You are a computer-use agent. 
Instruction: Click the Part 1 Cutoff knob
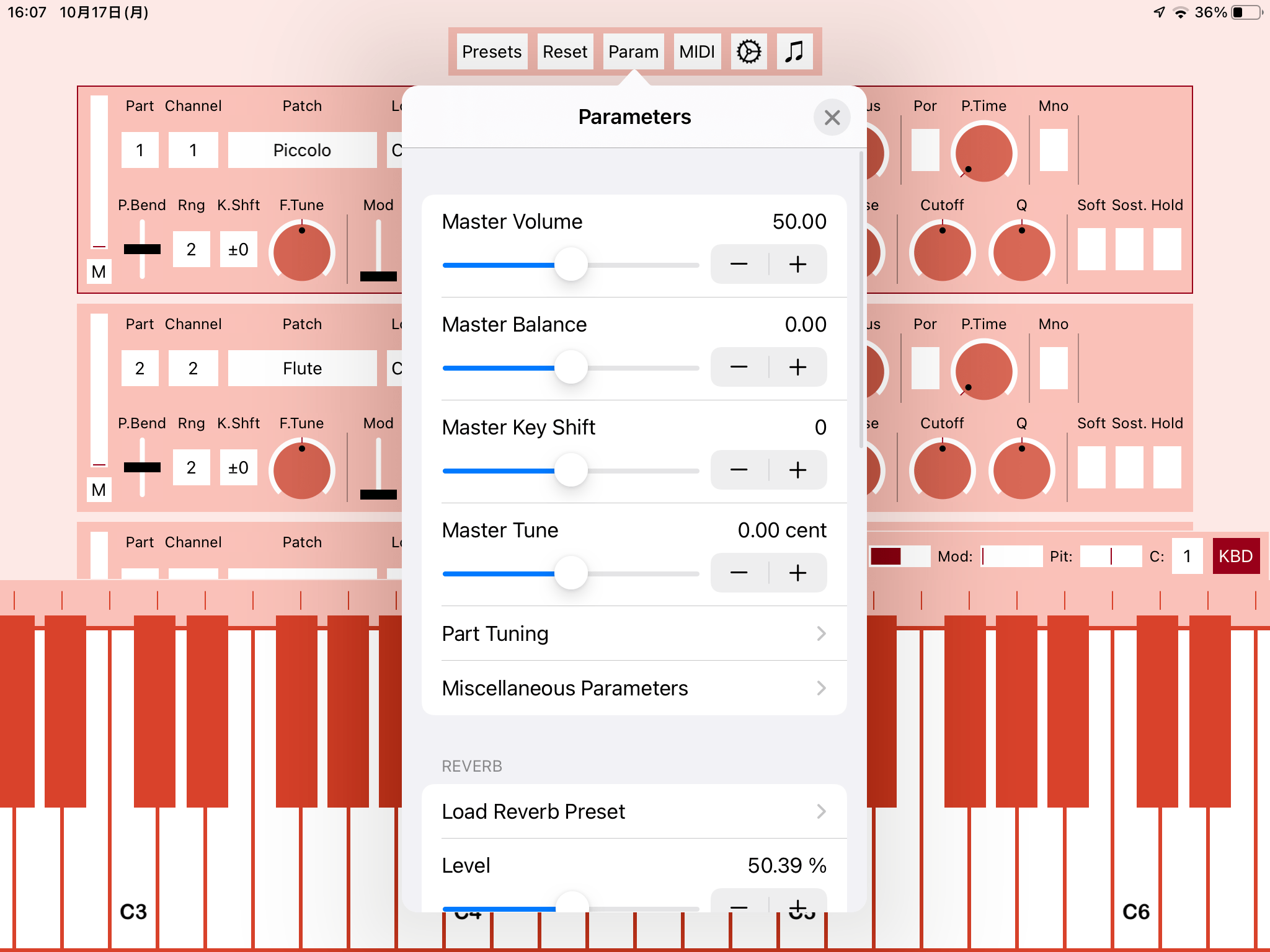tap(943, 252)
